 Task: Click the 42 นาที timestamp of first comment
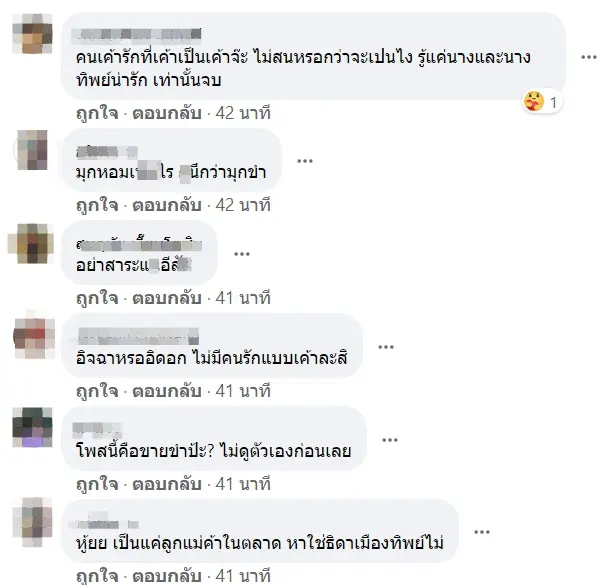[x=243, y=113]
